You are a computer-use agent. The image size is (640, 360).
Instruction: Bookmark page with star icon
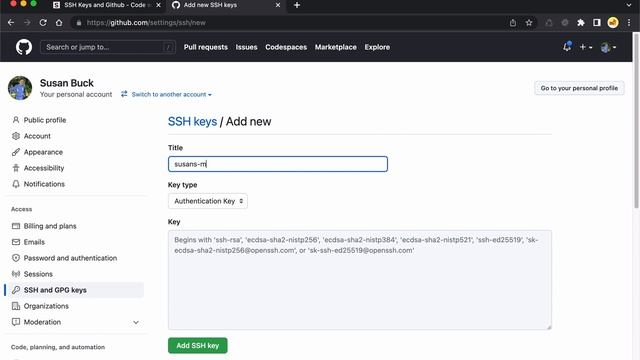coord(529,22)
